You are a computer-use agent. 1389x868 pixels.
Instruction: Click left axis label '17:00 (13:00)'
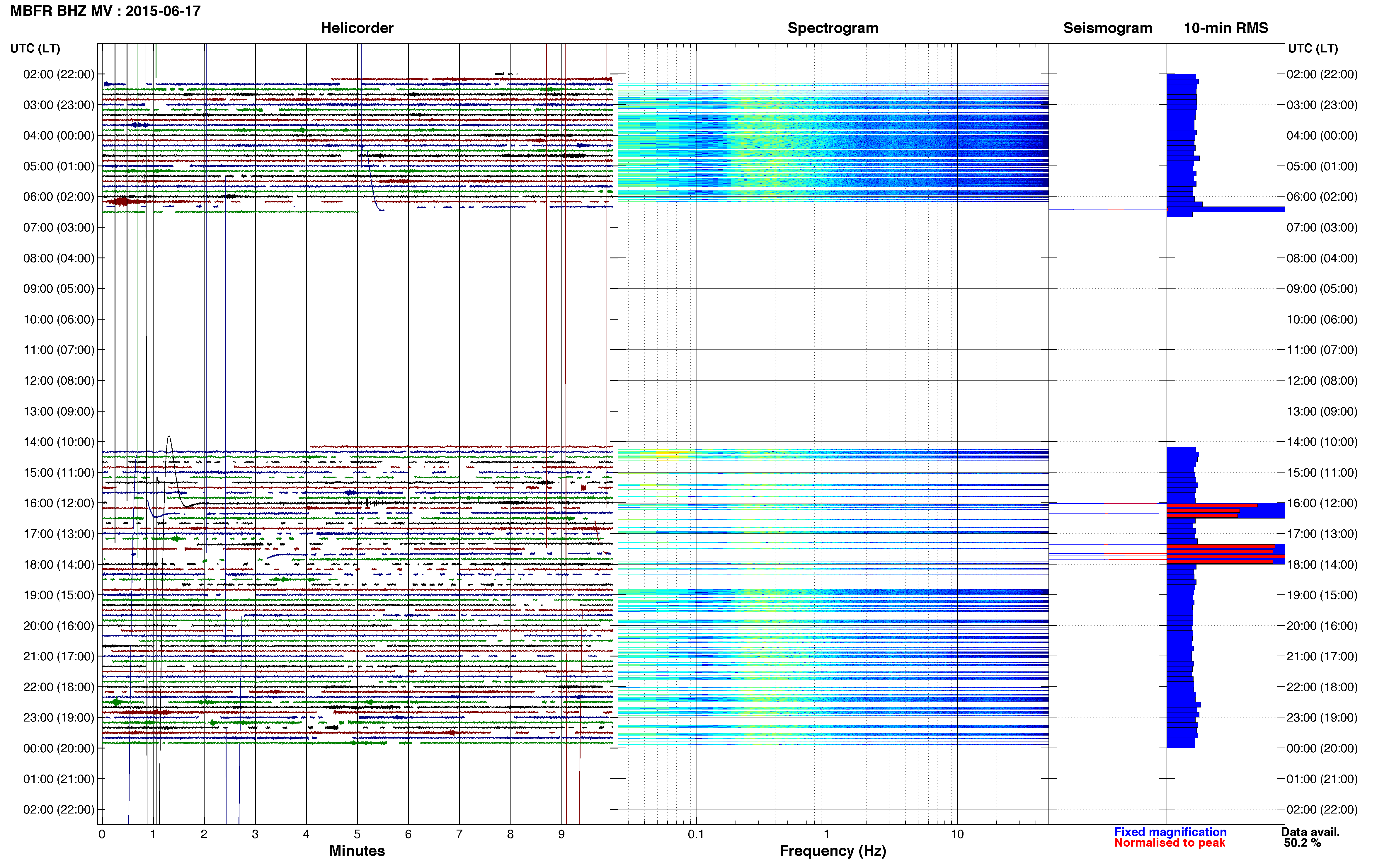59,534
